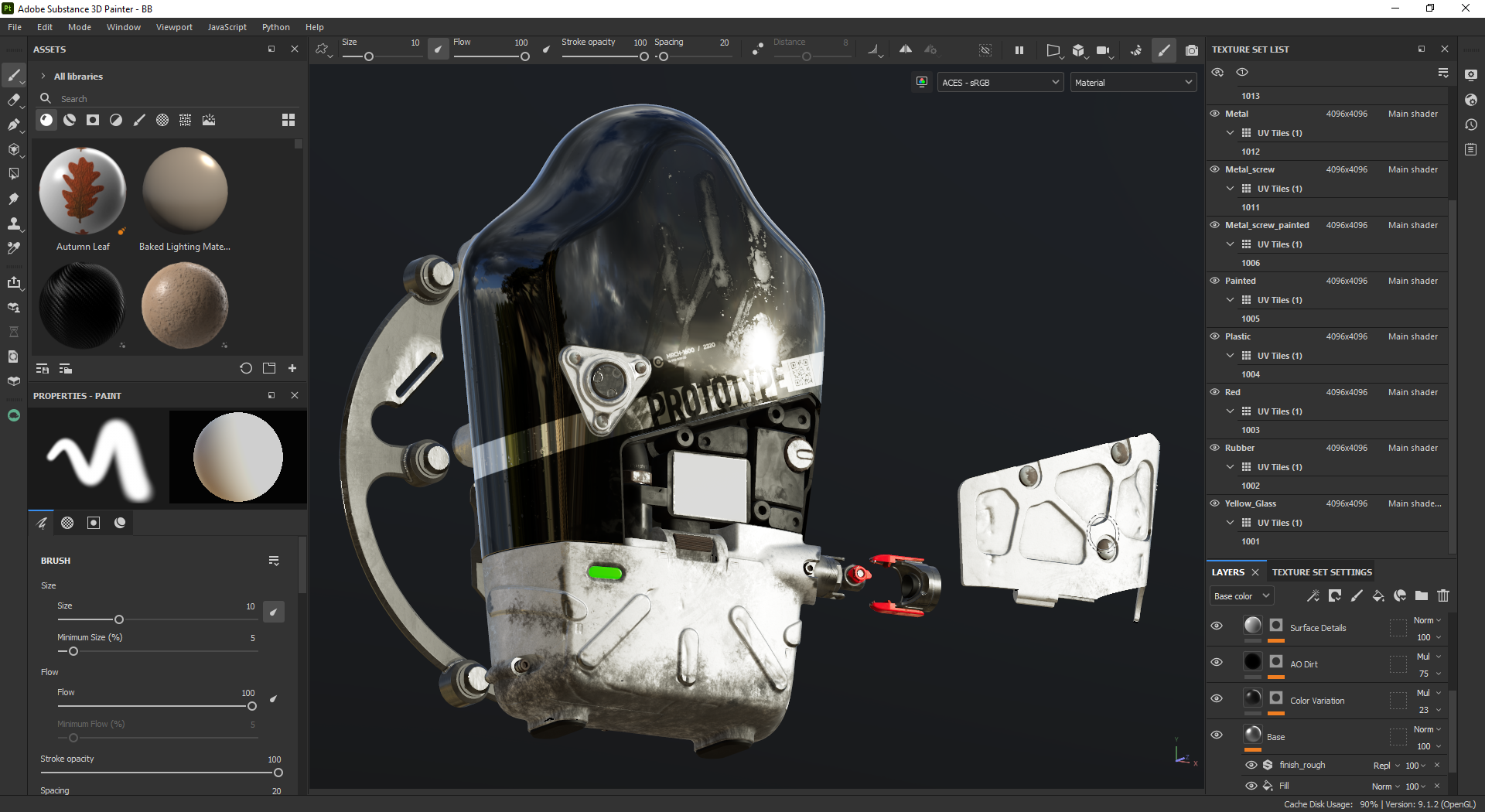Open the Base color channel dropdown
The width and height of the screenshot is (1485, 812).
point(1241,596)
